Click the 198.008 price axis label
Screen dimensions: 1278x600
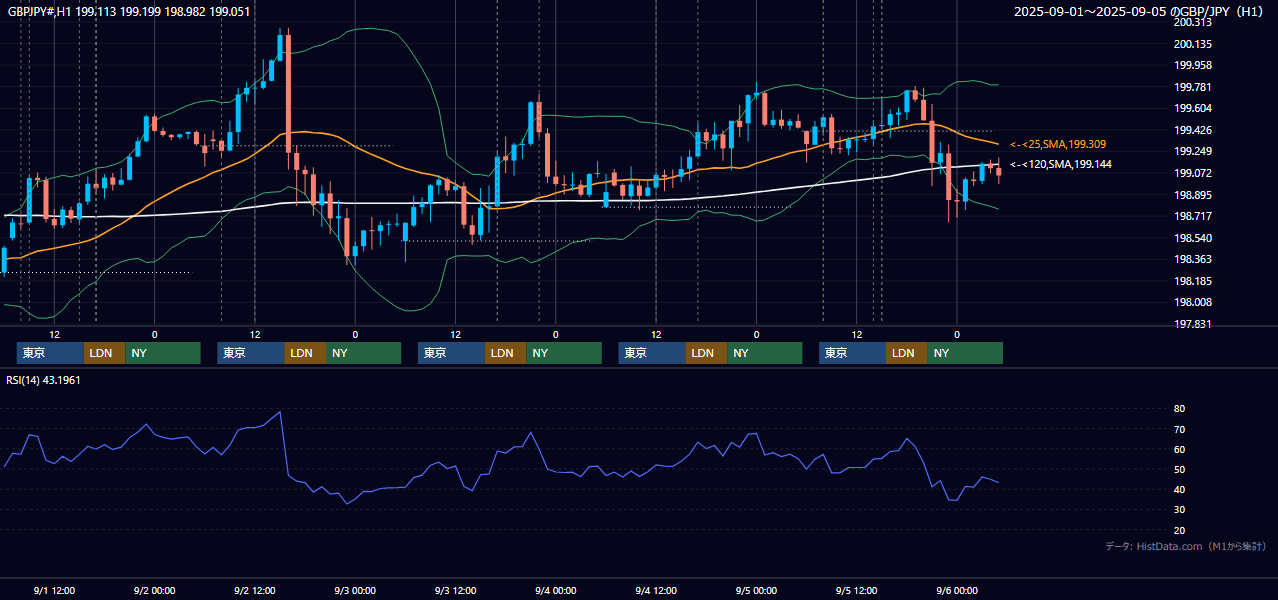point(1193,302)
